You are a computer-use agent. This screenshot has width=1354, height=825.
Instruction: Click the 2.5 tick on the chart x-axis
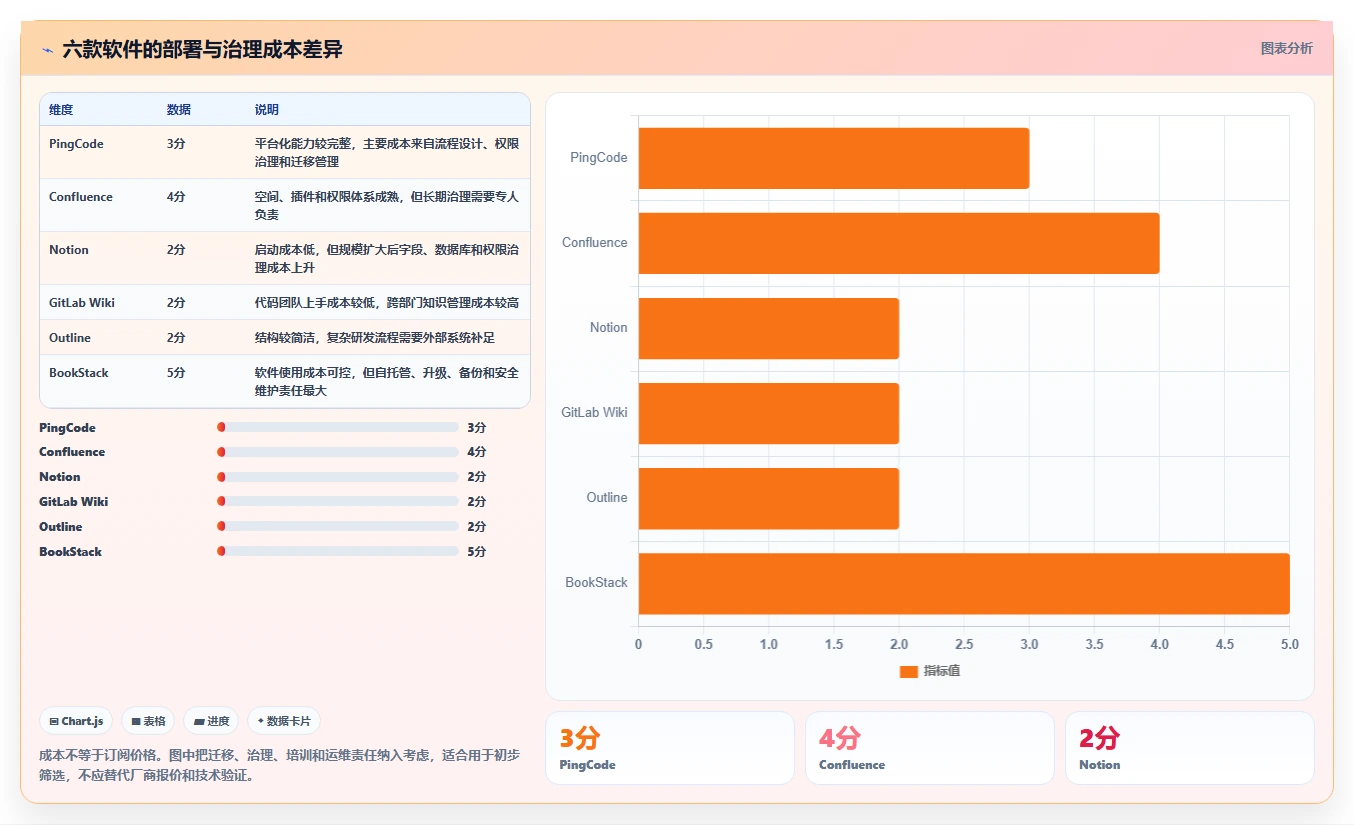964,644
